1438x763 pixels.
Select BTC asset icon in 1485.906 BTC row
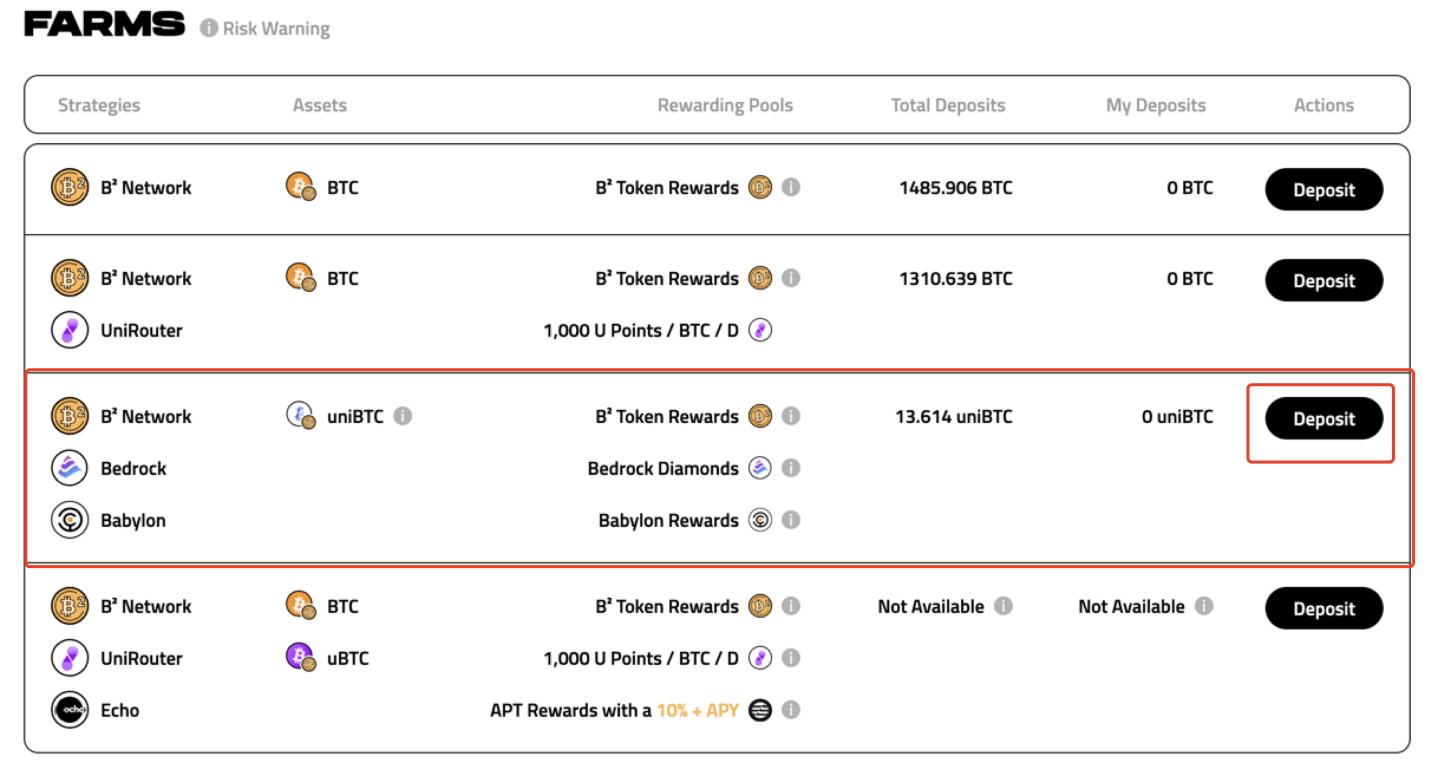301,188
